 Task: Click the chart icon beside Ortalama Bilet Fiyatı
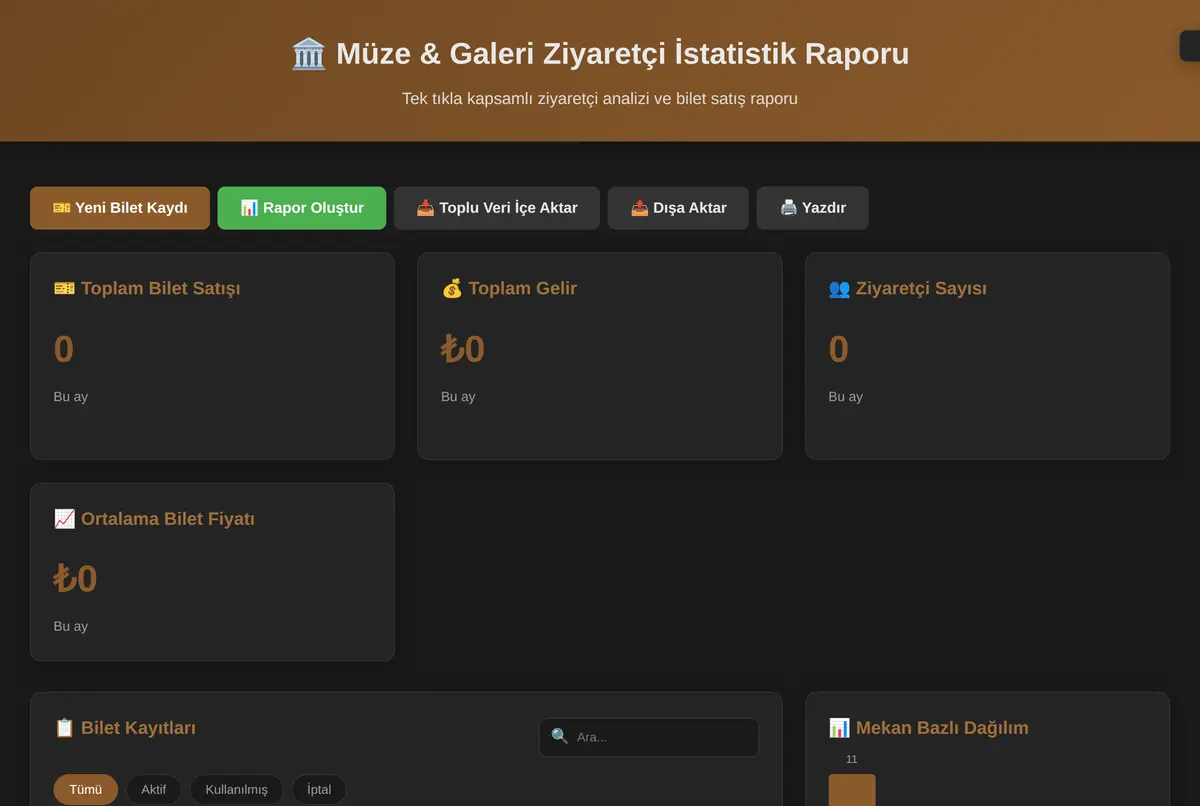pos(64,519)
